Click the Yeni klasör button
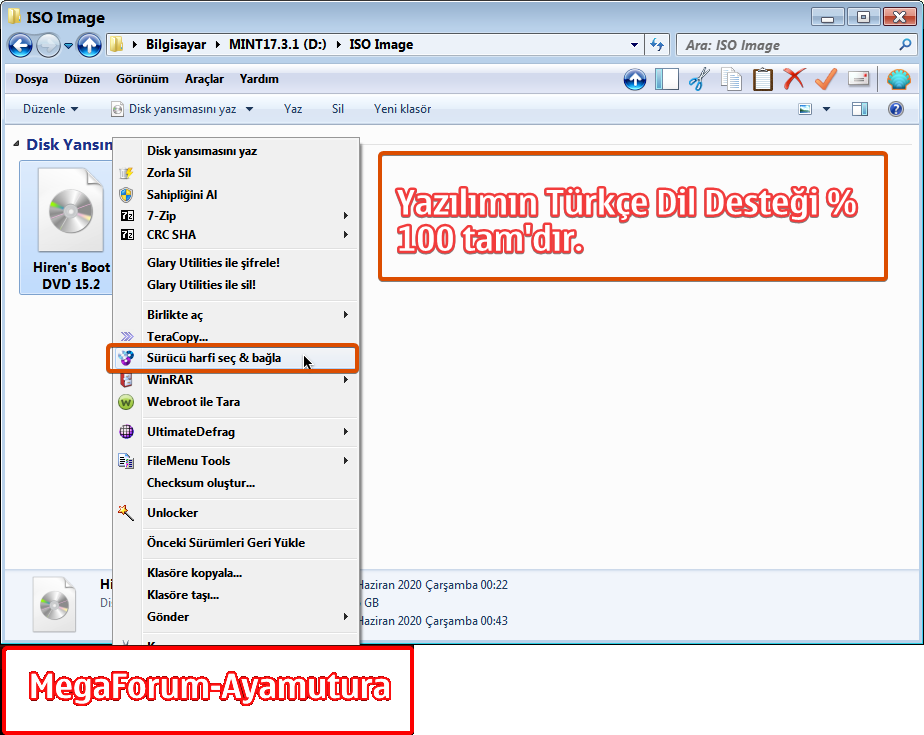Screen dimensions: 924x735 pyautogui.click(x=402, y=109)
